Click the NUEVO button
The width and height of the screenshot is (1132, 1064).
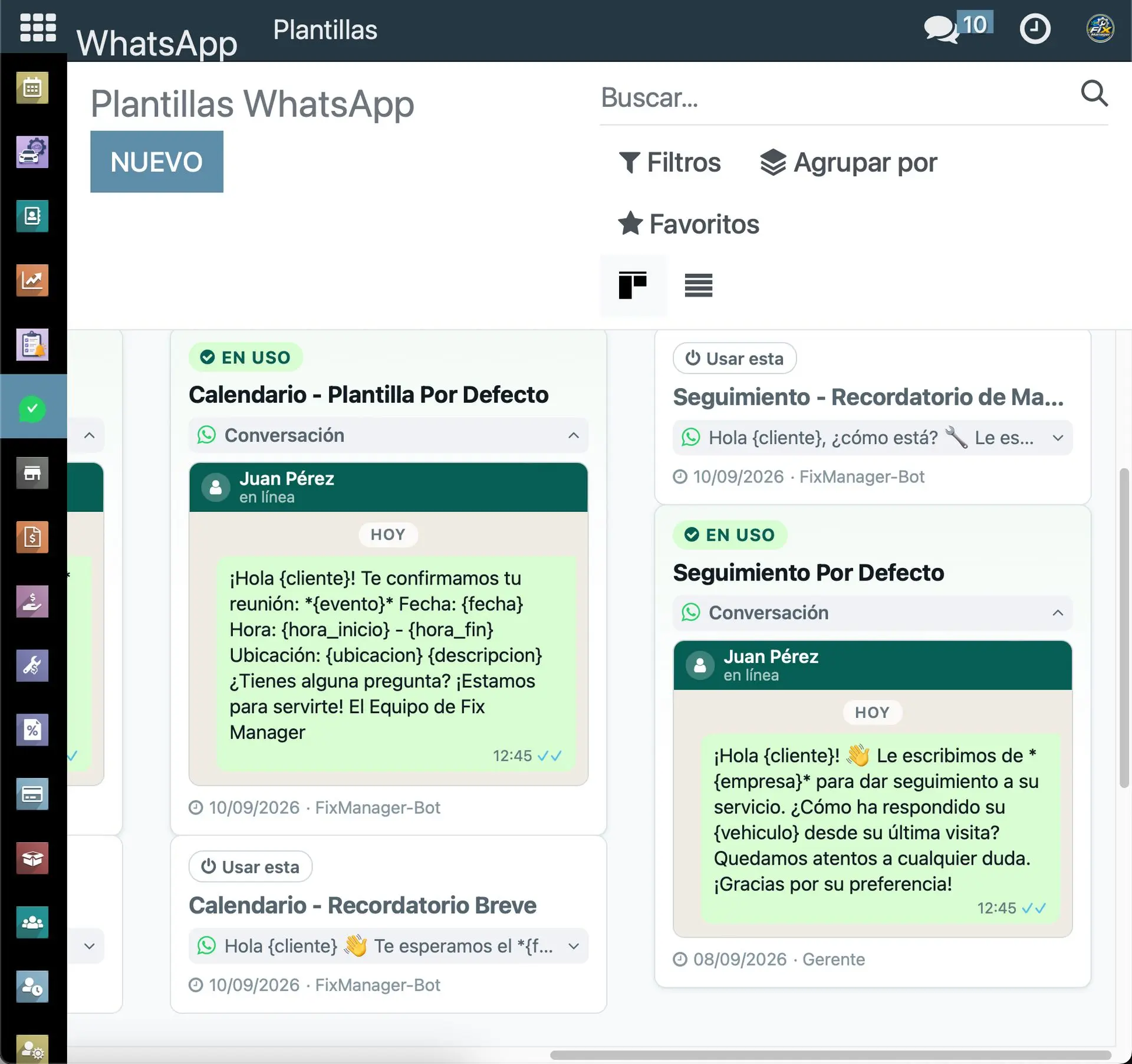(157, 162)
